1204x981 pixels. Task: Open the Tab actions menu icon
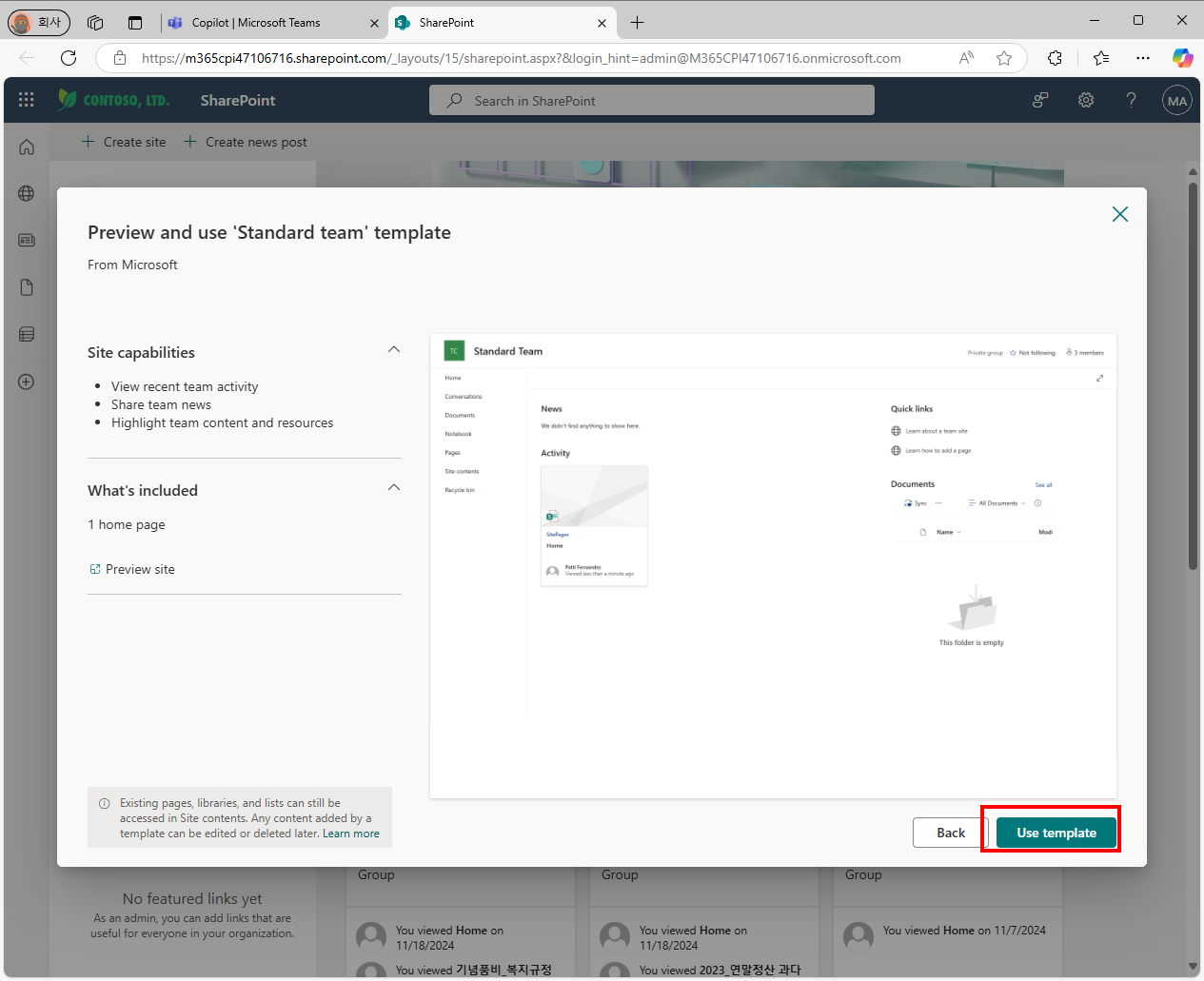point(135,22)
